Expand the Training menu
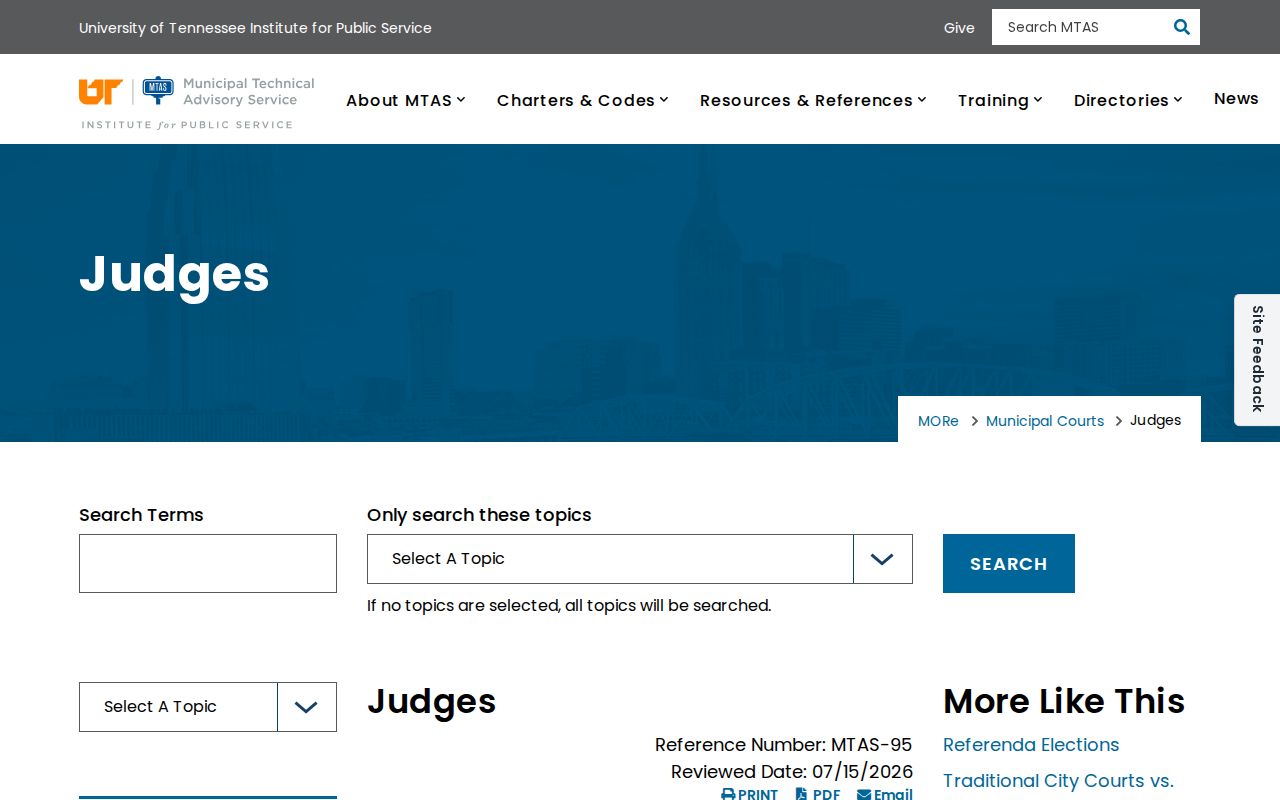The height and width of the screenshot is (800, 1280). 1000,100
